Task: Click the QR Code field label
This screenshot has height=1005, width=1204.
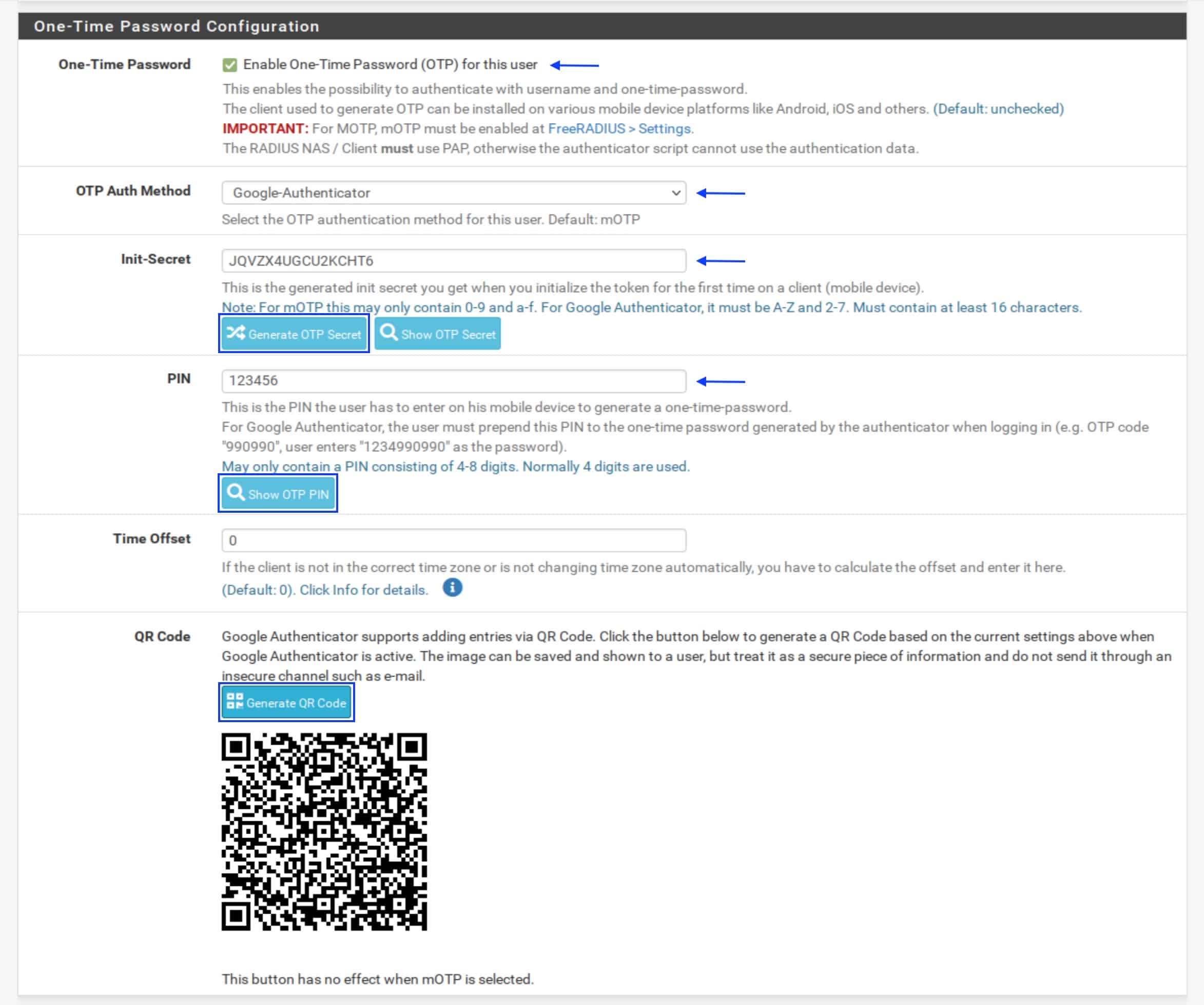Action: pos(162,636)
